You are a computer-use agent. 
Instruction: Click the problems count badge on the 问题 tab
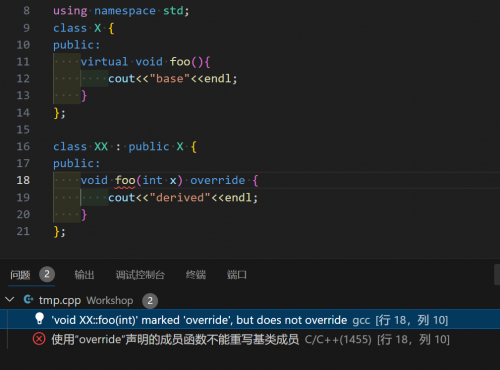click(47, 274)
